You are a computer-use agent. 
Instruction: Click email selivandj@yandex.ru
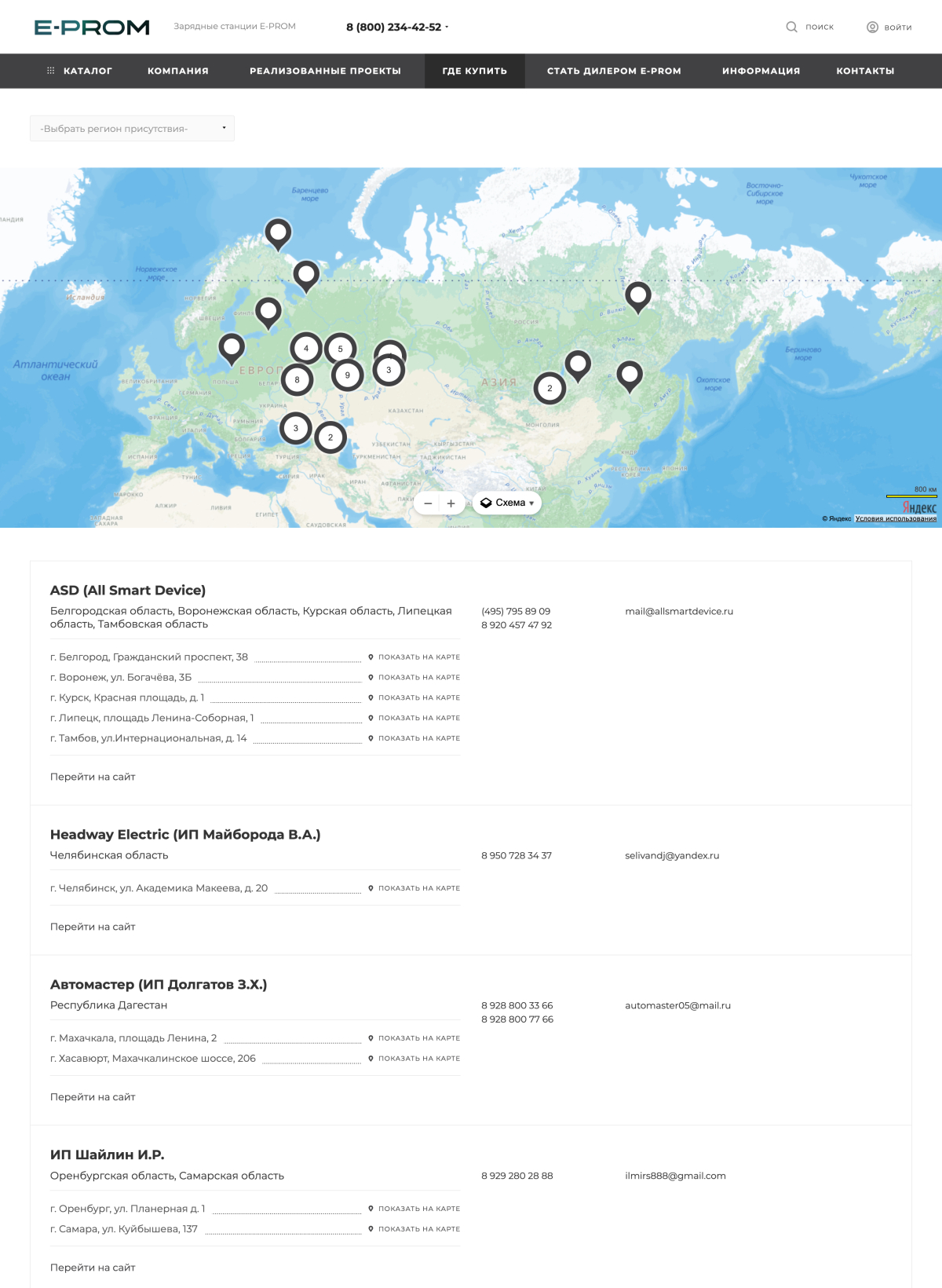click(x=672, y=856)
